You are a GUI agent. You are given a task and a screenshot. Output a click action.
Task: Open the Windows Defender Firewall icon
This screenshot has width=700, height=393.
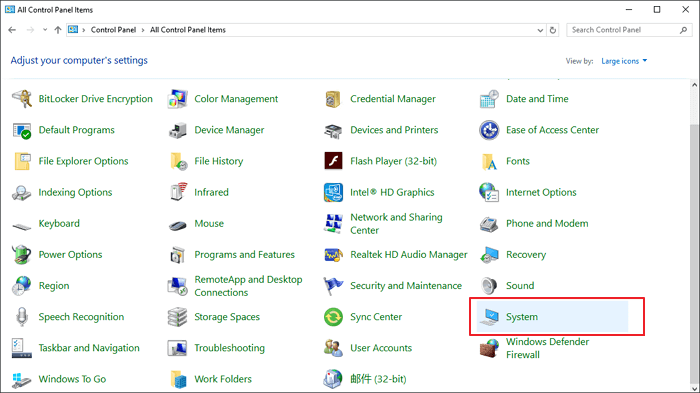[x=489, y=348]
